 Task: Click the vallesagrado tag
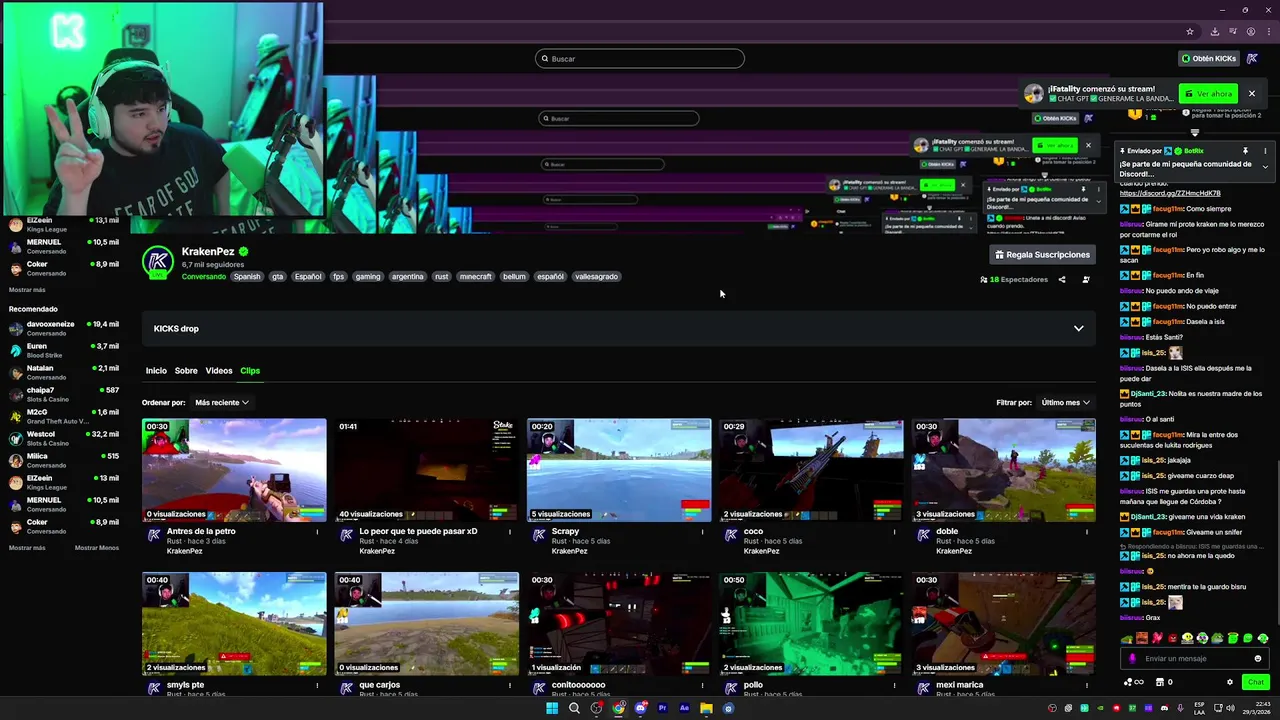[596, 277]
